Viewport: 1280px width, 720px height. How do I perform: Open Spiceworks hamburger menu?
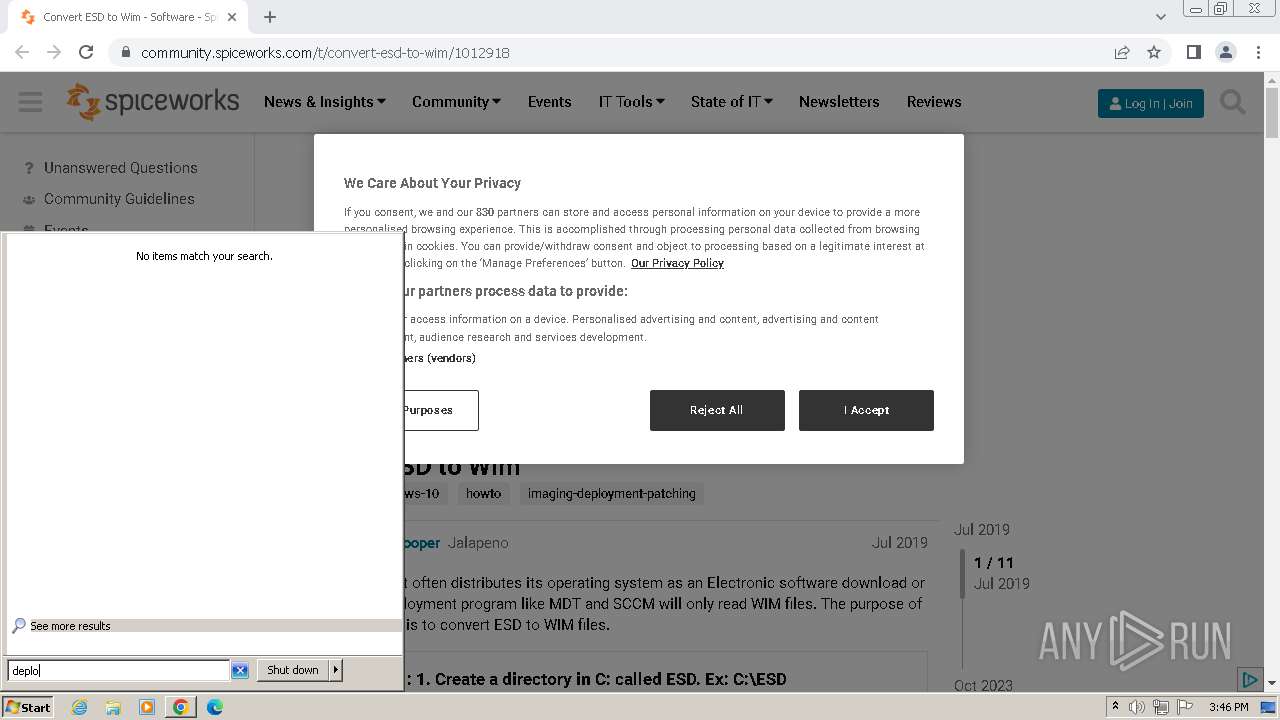30,102
